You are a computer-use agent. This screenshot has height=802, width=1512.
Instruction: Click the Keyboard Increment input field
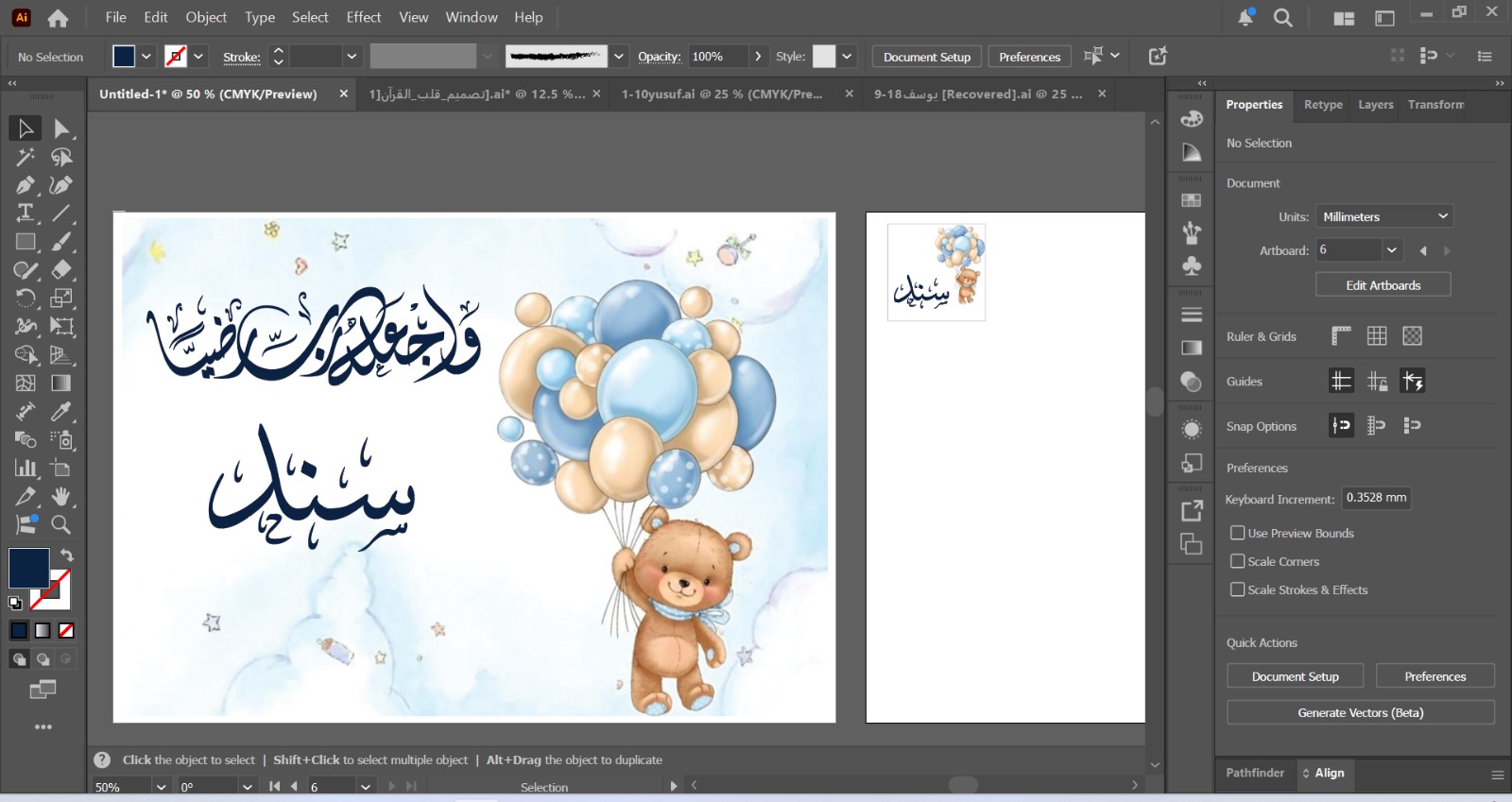(1376, 498)
